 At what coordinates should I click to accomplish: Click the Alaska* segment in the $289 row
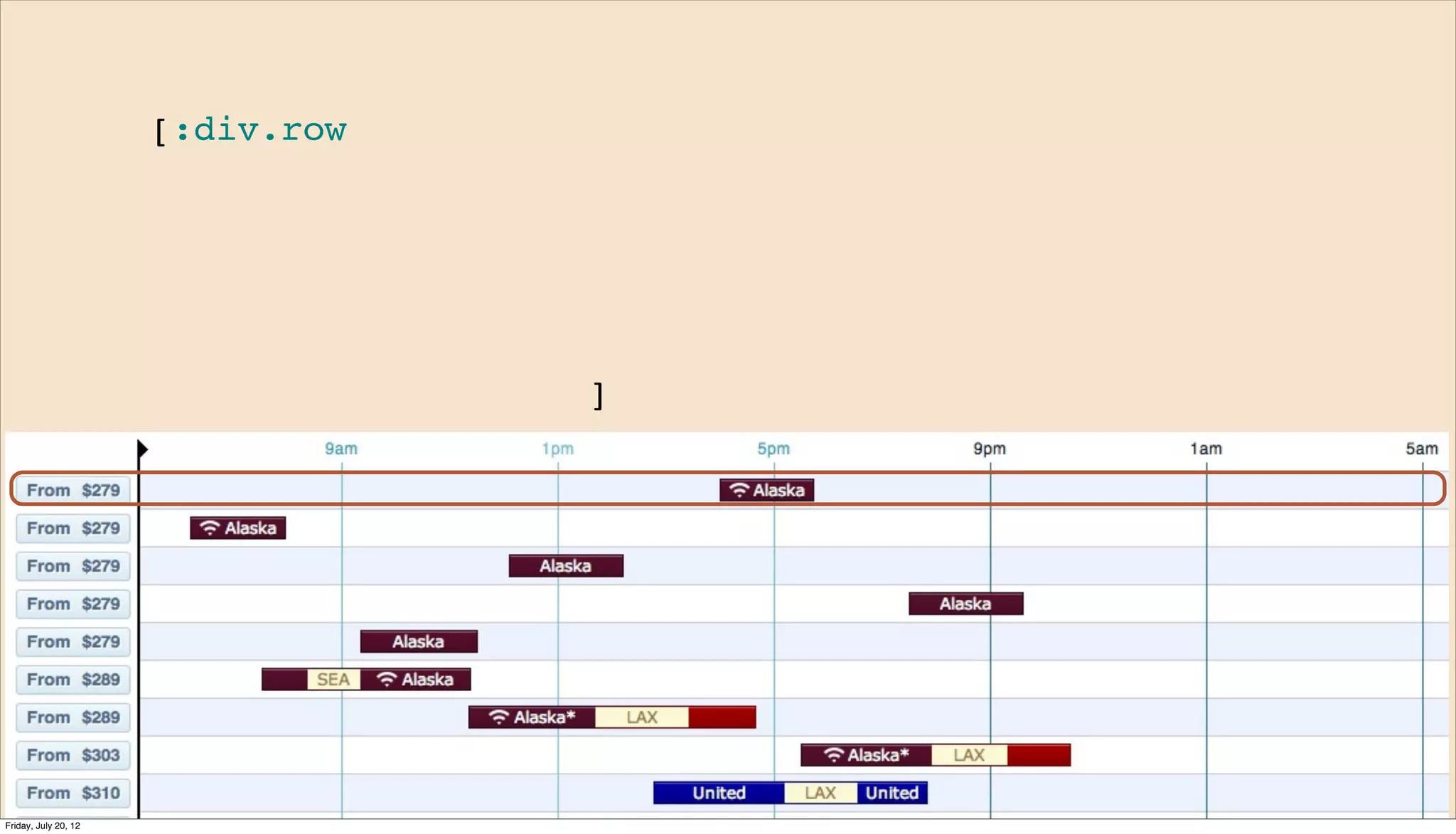[532, 717]
